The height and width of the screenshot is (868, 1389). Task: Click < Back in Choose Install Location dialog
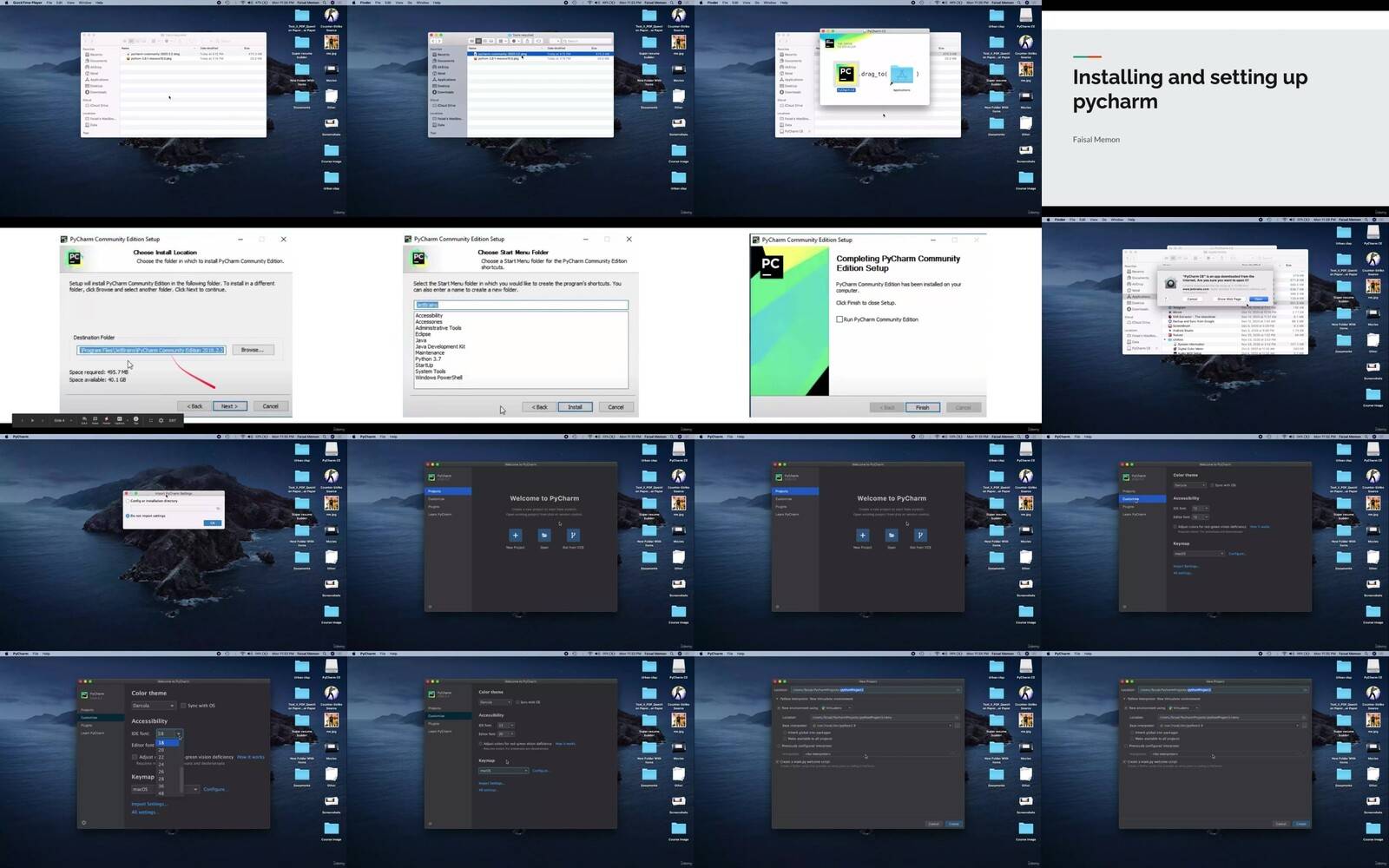(194, 406)
